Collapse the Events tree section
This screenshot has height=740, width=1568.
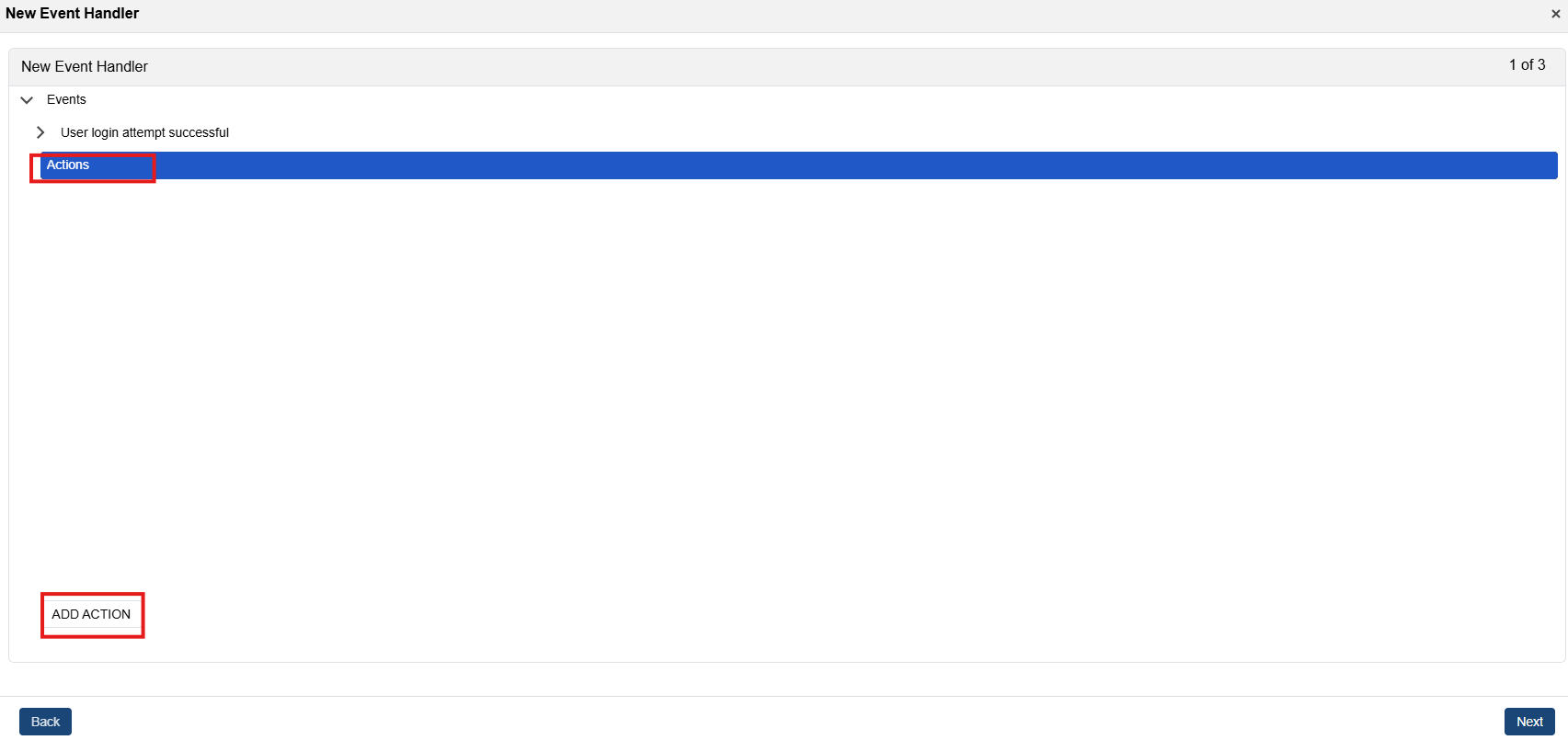click(x=27, y=100)
